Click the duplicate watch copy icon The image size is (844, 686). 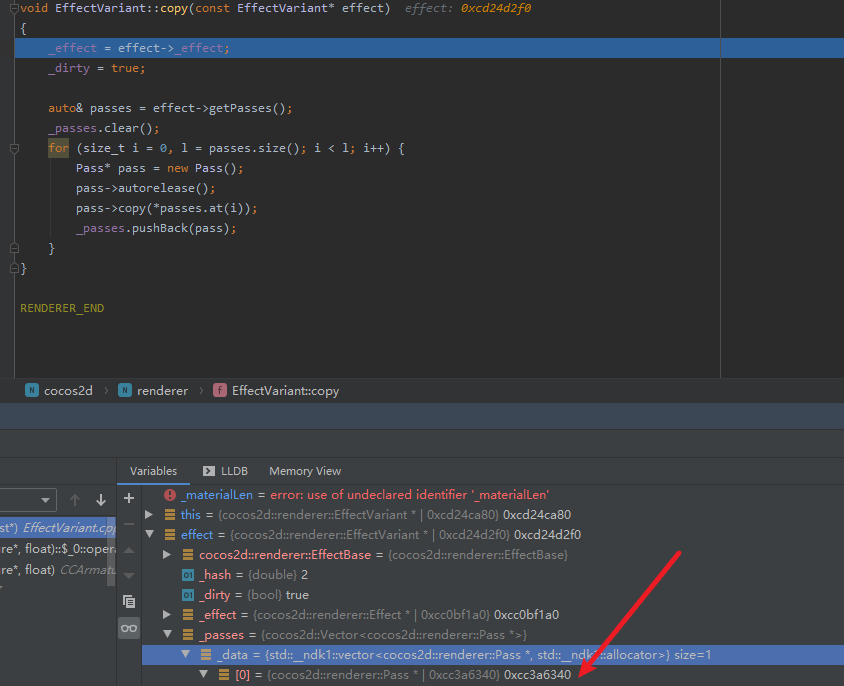pos(129,601)
